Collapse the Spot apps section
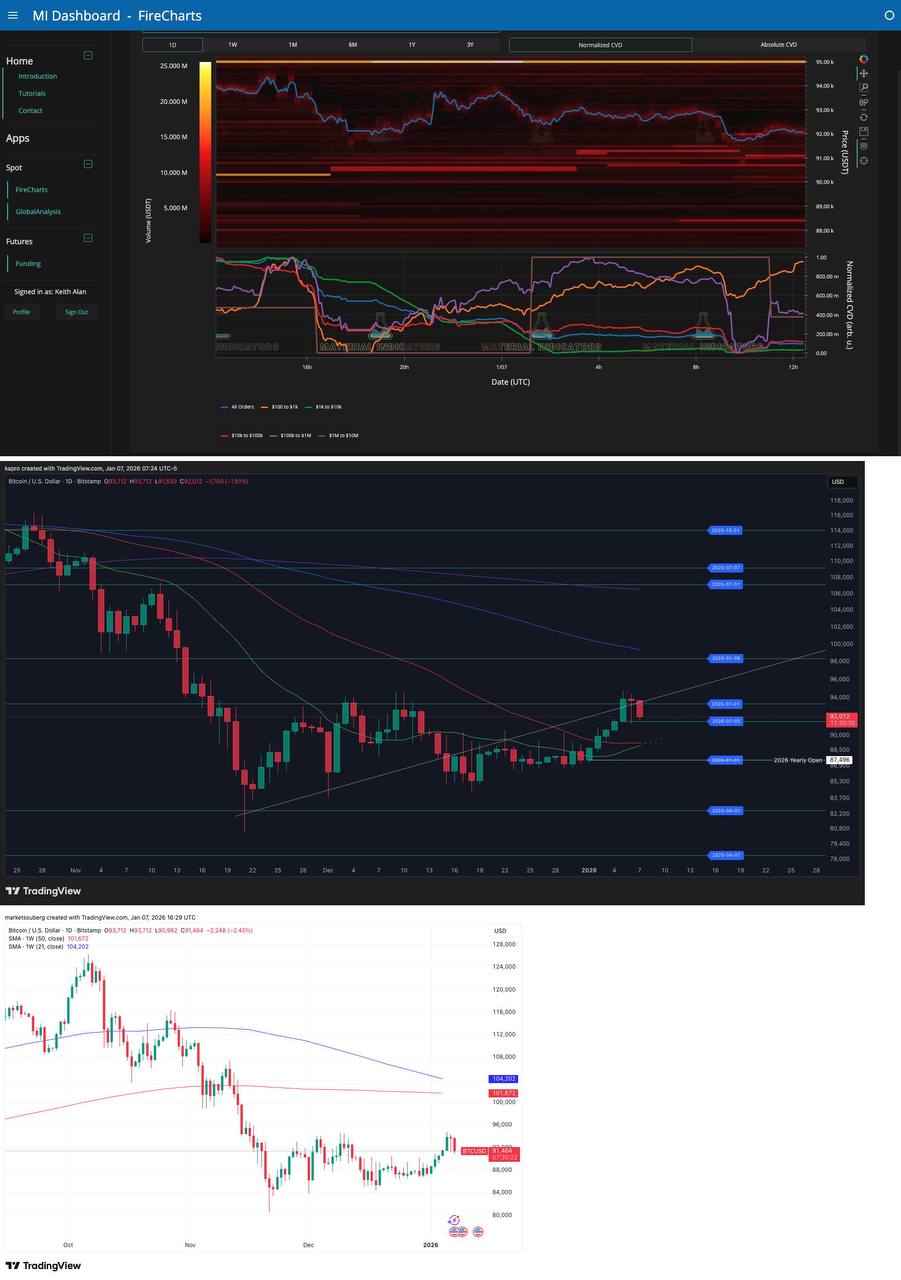Image resolution: width=901 pixels, height=1280 pixels. click(88, 164)
